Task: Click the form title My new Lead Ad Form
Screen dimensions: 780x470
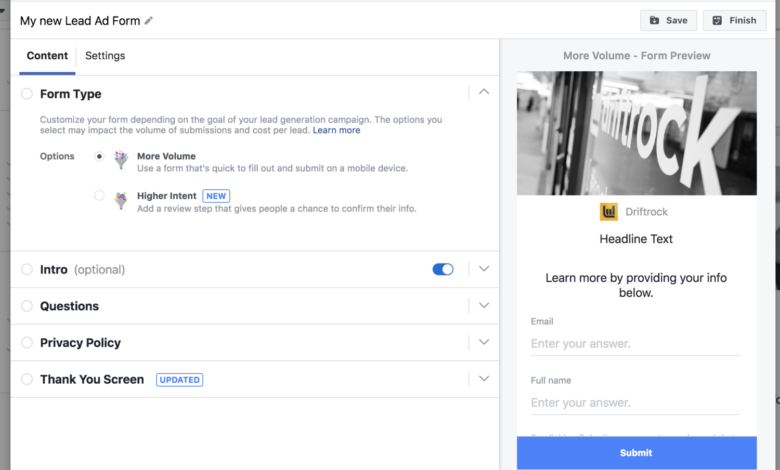Action: [80, 21]
